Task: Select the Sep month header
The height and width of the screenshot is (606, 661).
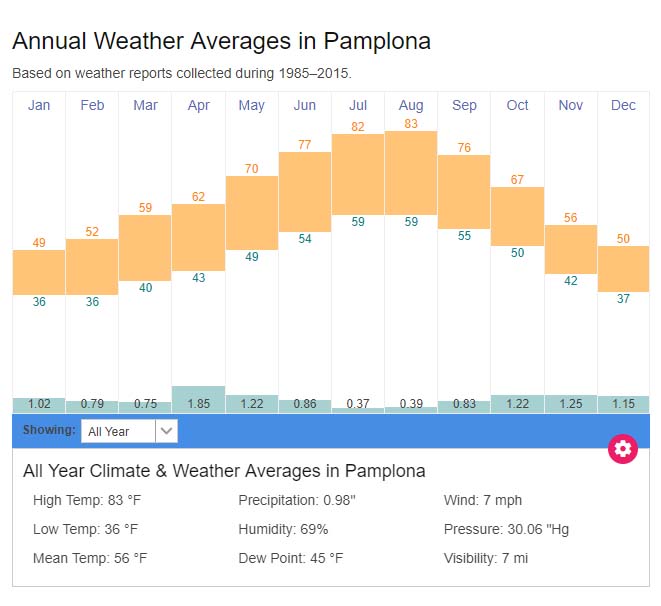Action: [x=464, y=105]
